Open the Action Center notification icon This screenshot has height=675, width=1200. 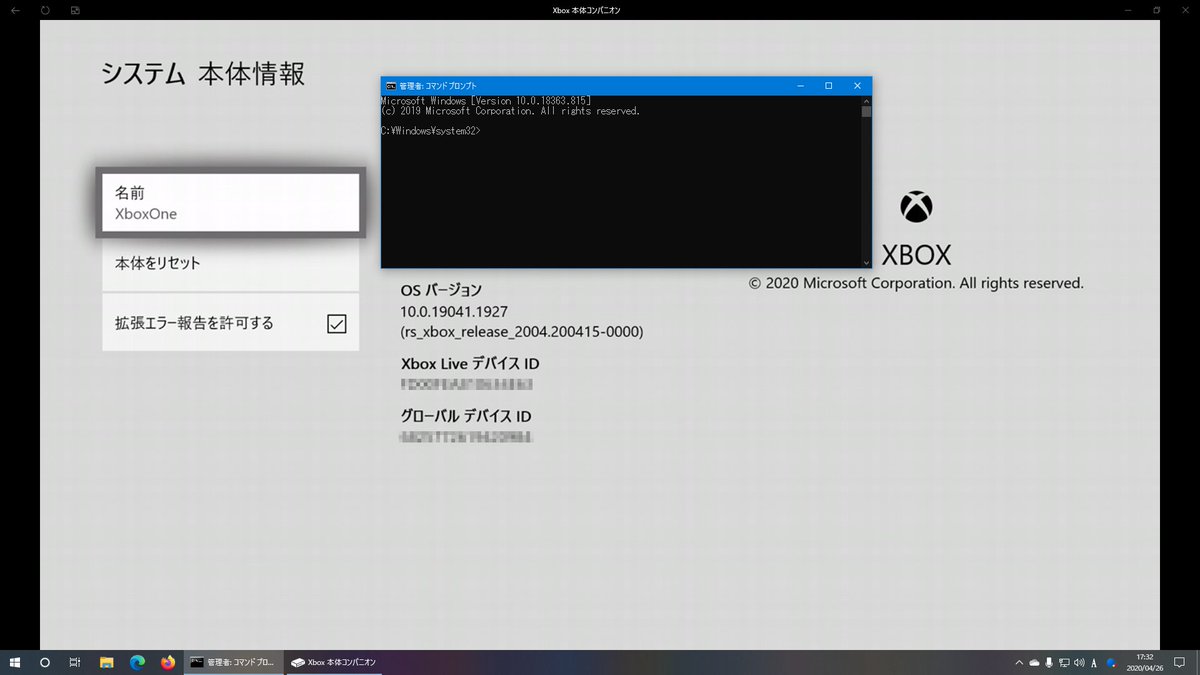[x=1180, y=662]
